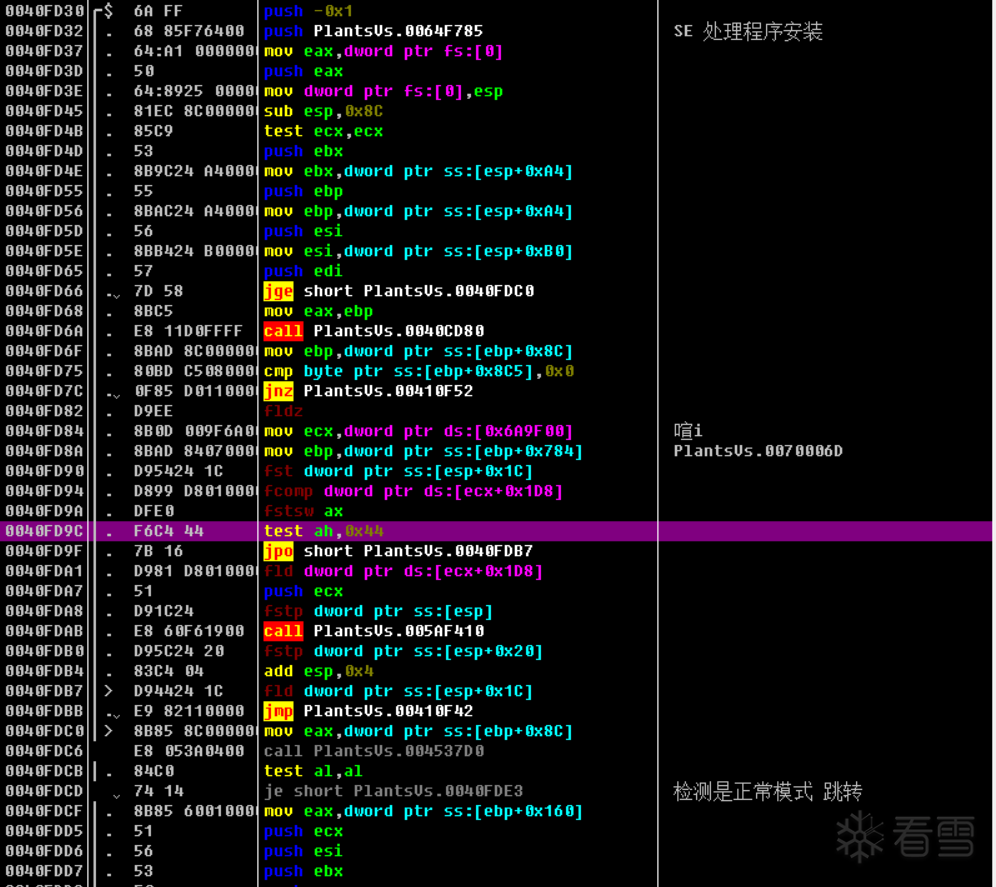Select jpo short PlantsVs.0040FDB7 instruction
996x887 pixels.
click(398, 552)
